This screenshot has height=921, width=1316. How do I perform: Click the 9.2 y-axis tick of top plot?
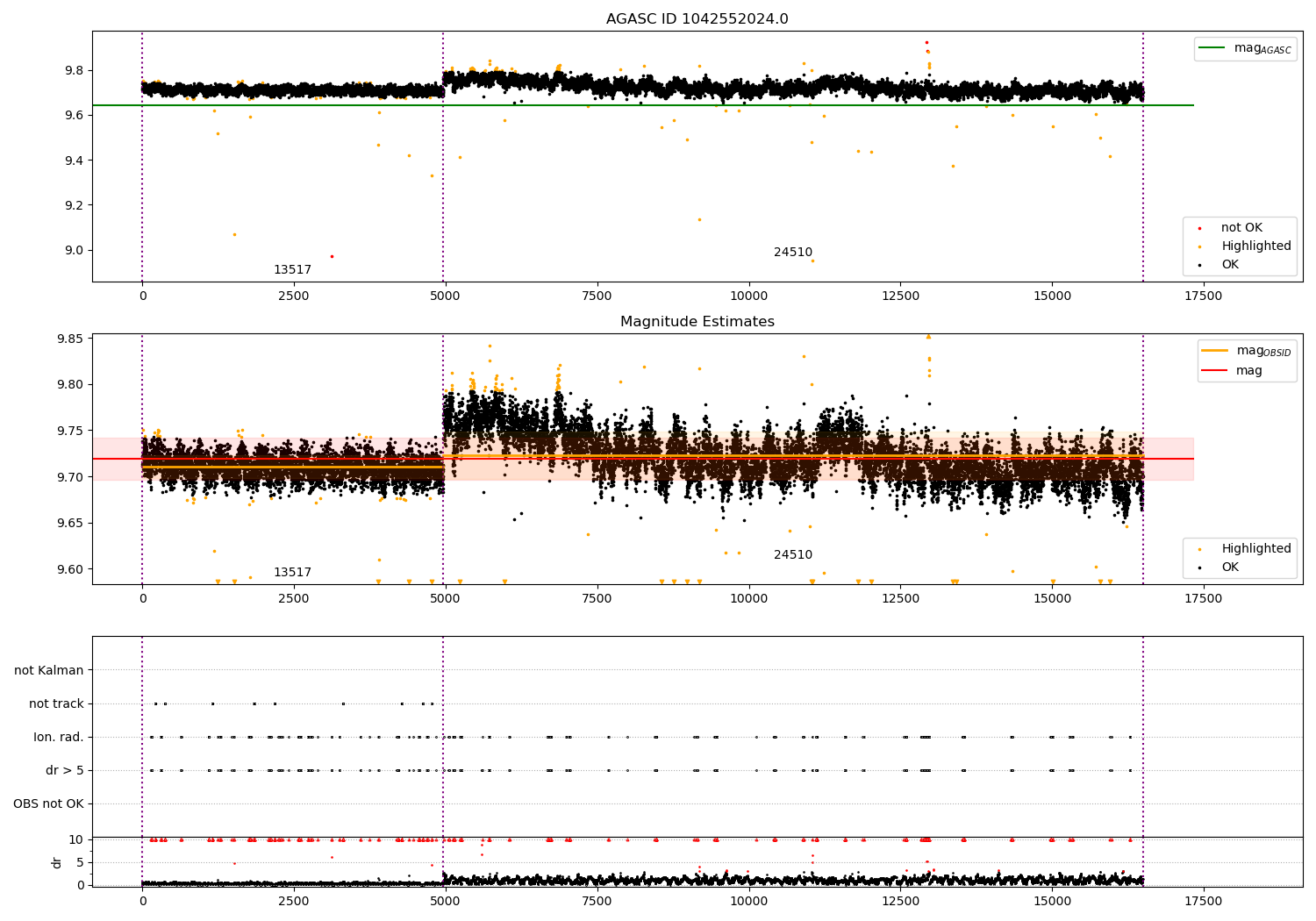(74, 205)
